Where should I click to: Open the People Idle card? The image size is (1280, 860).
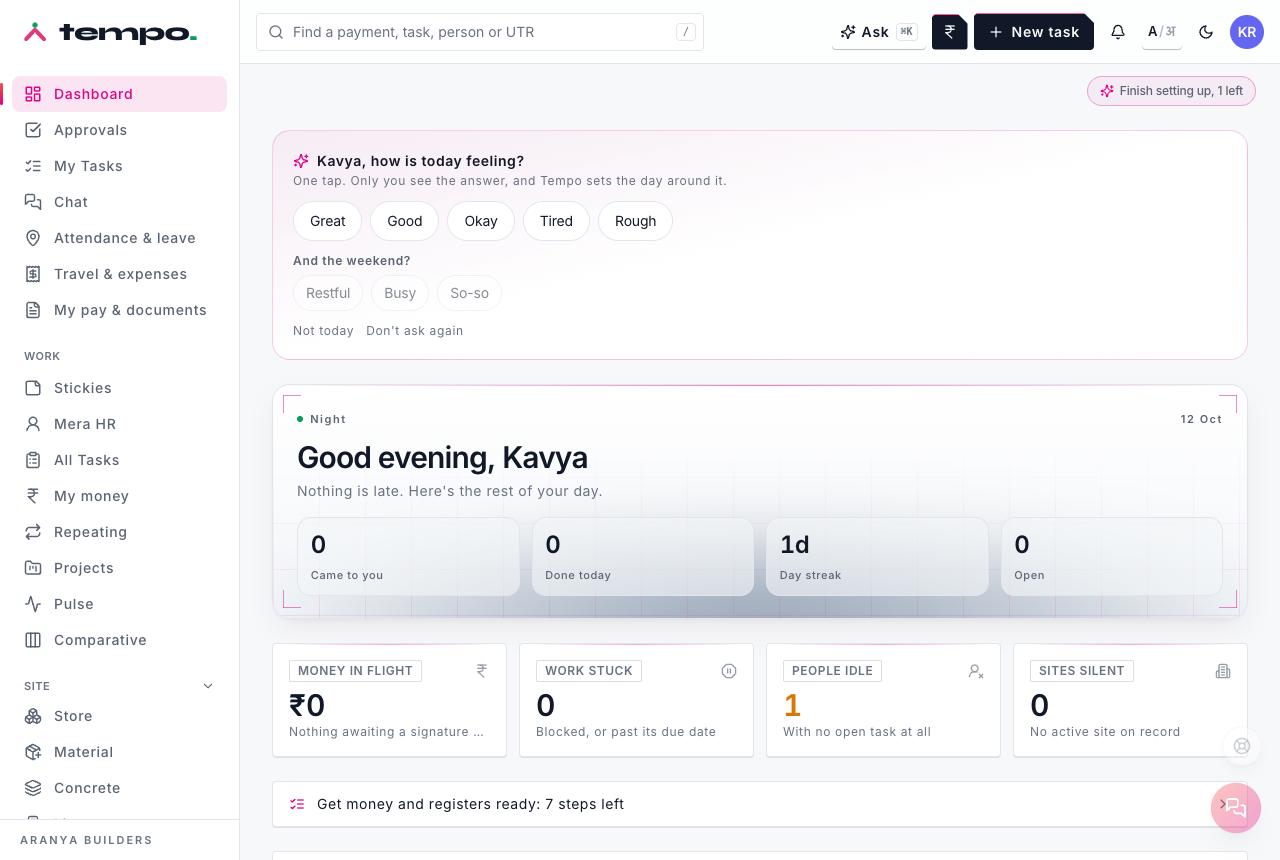point(883,700)
